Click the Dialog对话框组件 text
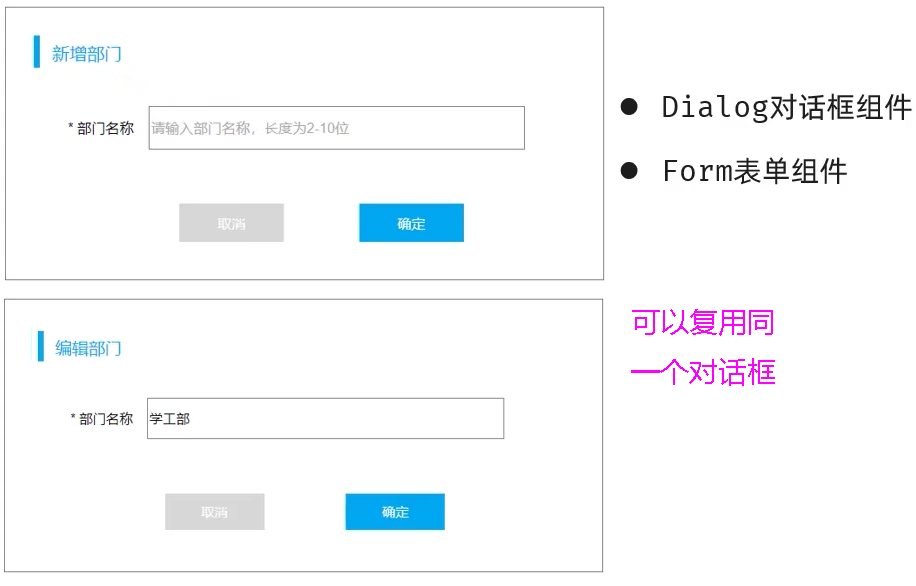The width and height of the screenshot is (916, 586). tap(786, 108)
